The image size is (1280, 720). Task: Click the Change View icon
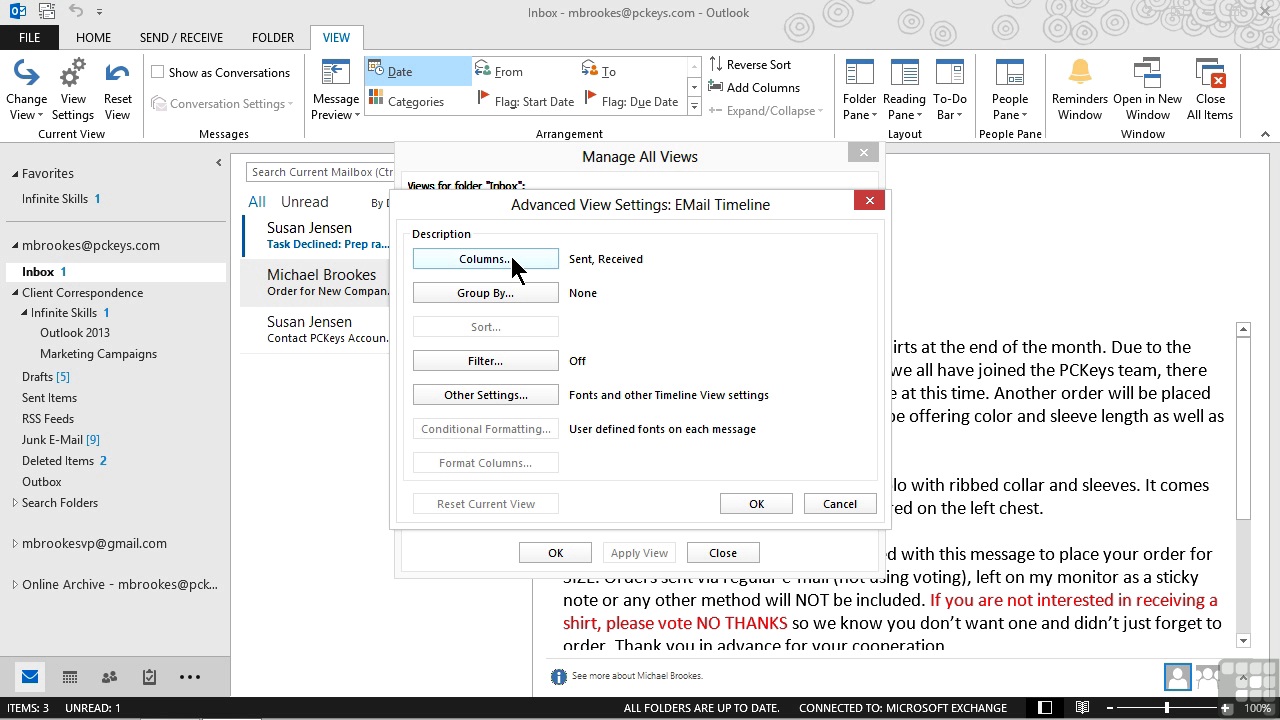[x=26, y=74]
